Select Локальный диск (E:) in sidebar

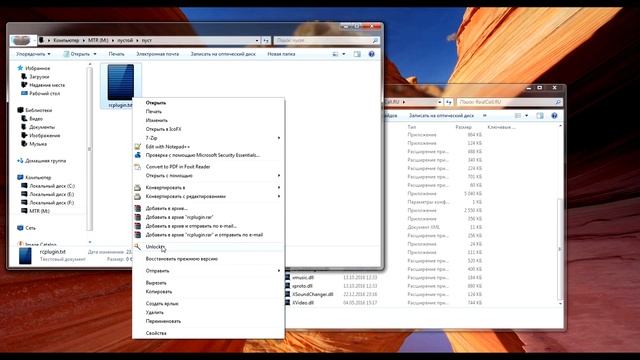[52, 194]
